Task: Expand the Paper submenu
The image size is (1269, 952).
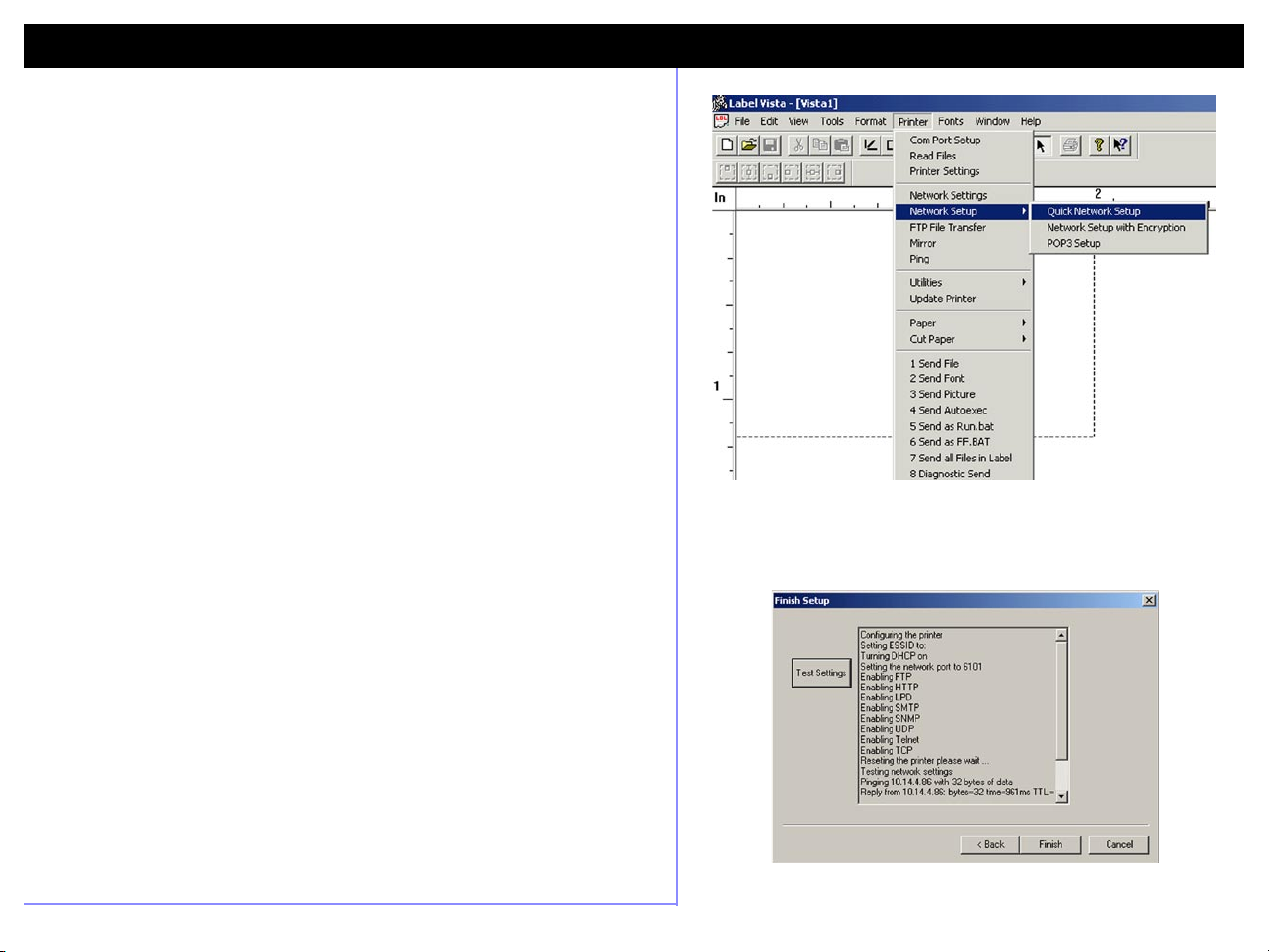Action: click(963, 323)
